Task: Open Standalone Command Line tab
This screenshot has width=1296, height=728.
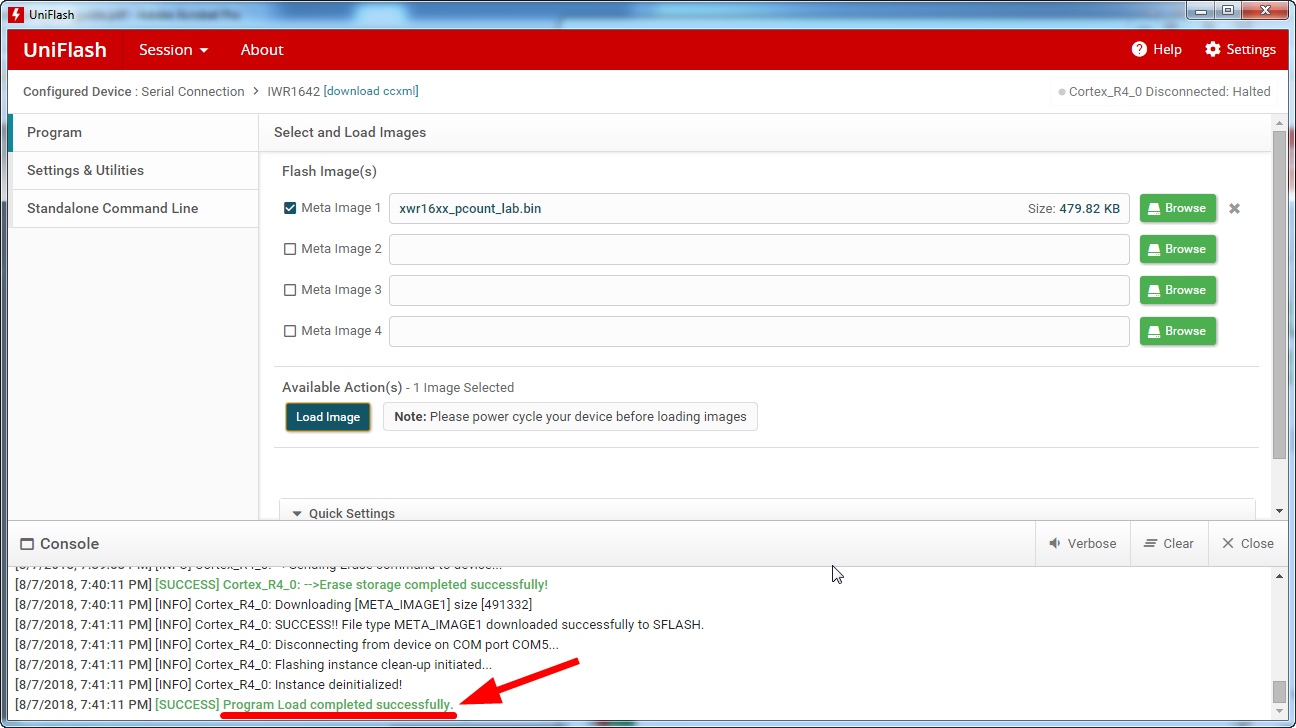Action: point(133,208)
